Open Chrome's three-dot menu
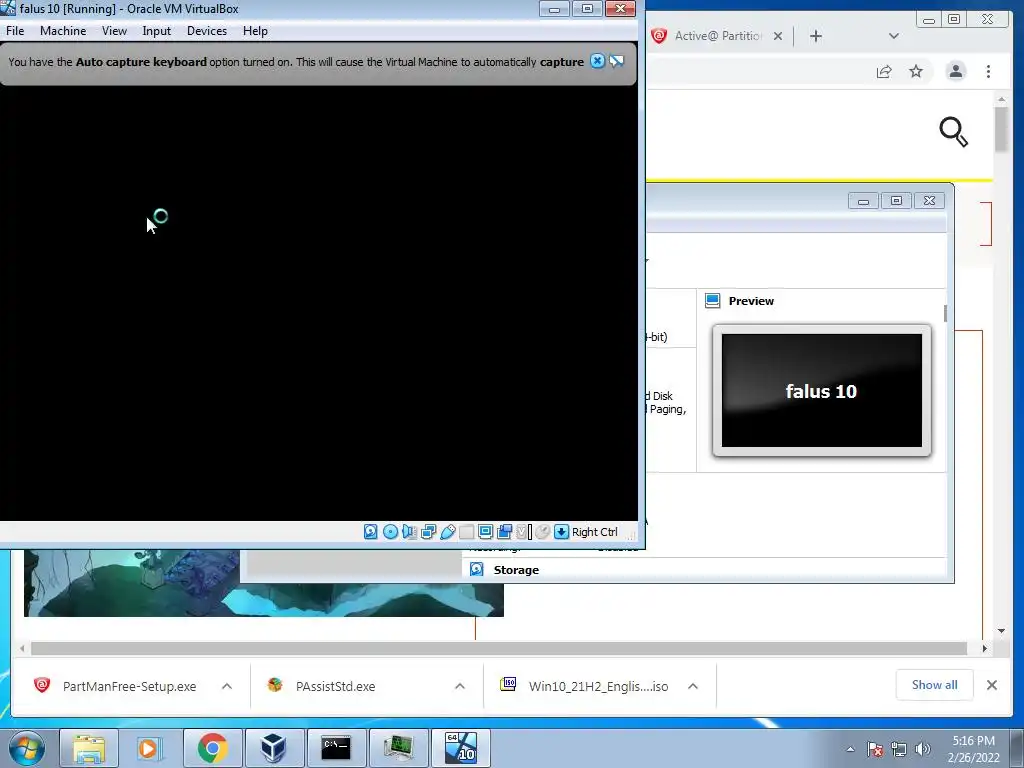The image size is (1024, 768). tap(988, 71)
